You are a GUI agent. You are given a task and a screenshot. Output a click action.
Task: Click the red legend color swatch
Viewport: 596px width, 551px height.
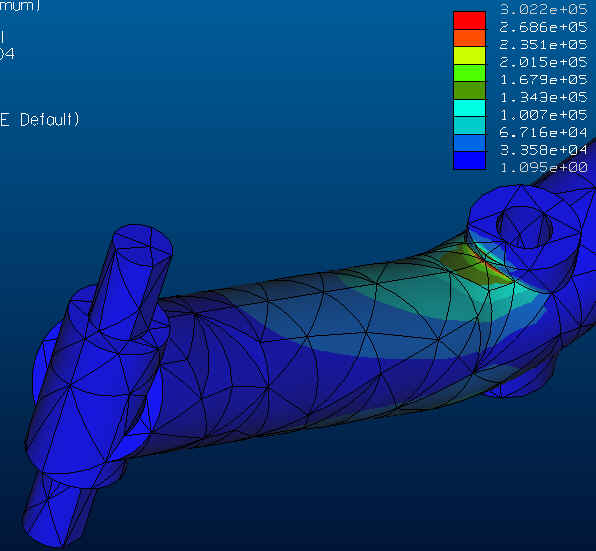(469, 20)
